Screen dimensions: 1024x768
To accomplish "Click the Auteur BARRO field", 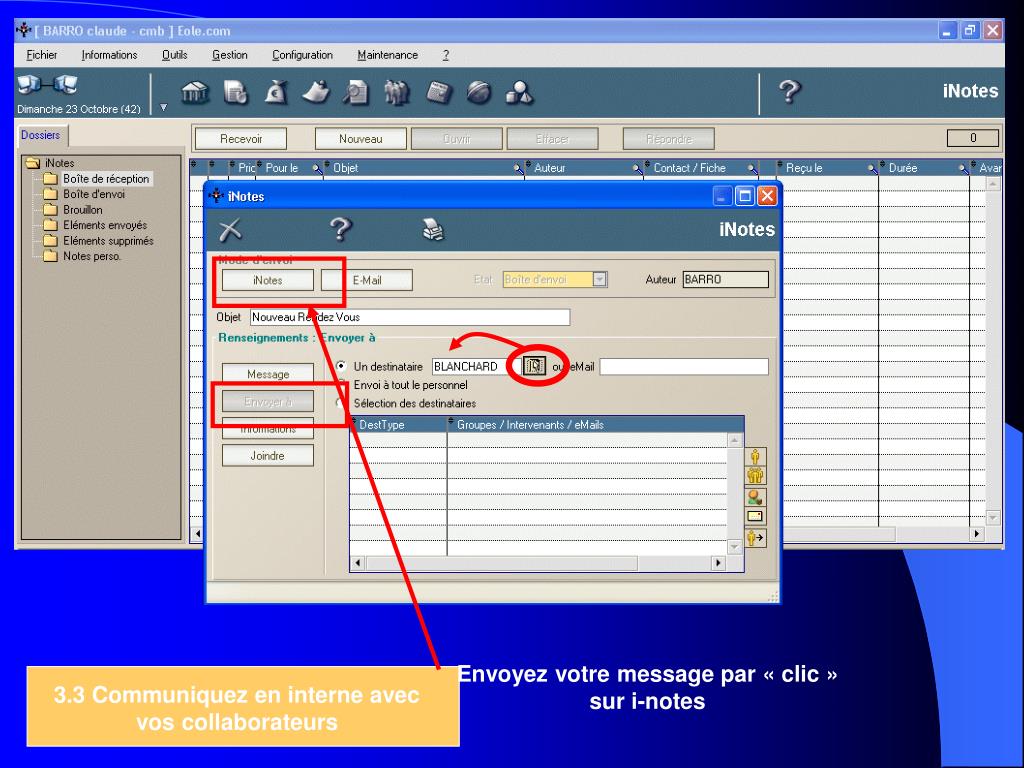I will [726, 280].
